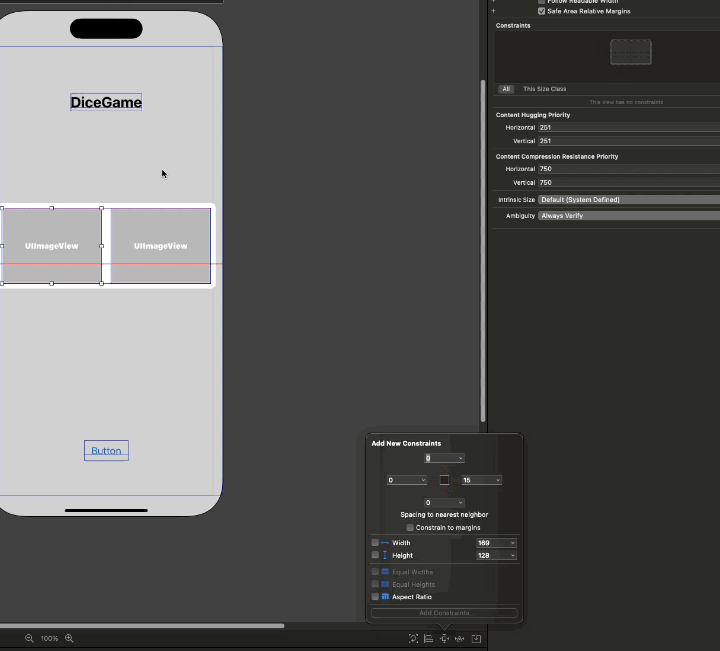Click 'Content Hugging Priority' heading
Image resolution: width=720 pixels, height=651 pixels.
click(533, 115)
